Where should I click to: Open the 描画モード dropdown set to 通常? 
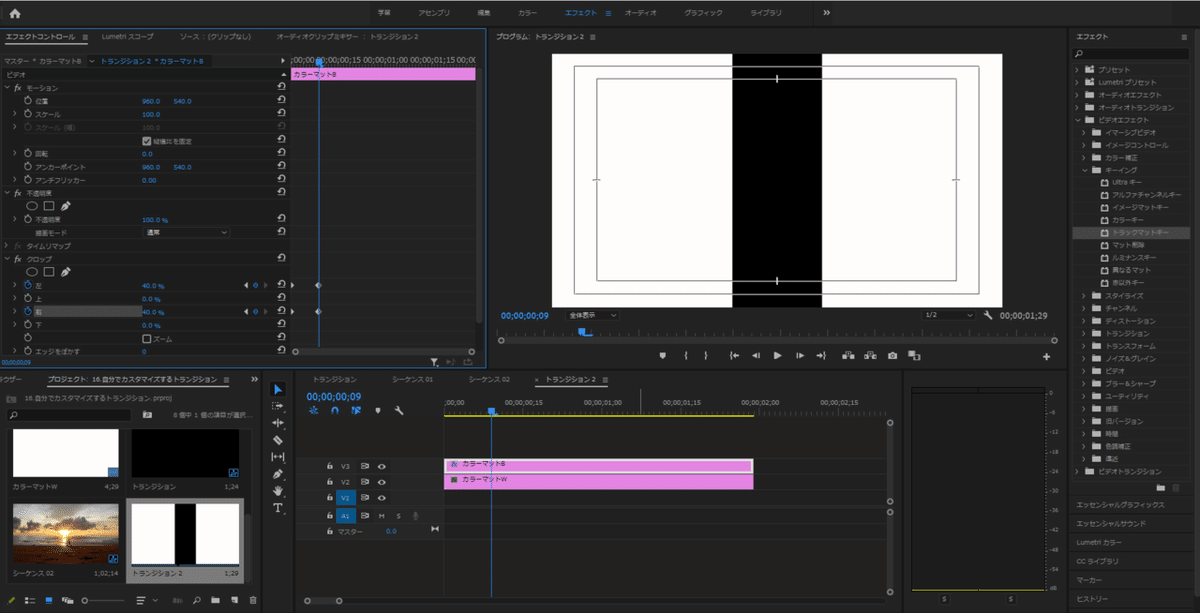point(185,232)
